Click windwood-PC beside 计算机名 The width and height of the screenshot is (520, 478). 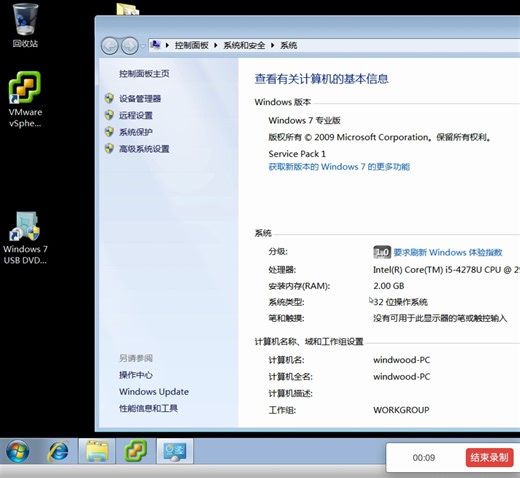402,360
